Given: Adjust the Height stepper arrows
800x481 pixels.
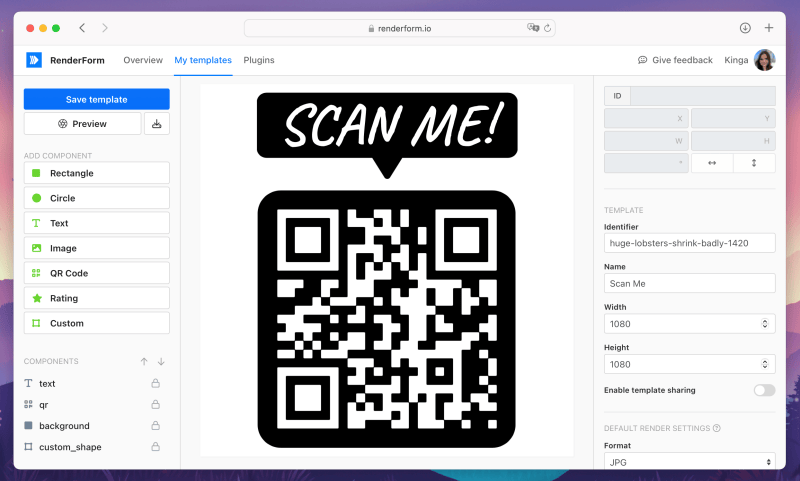Looking at the screenshot, I should pyautogui.click(x=765, y=364).
